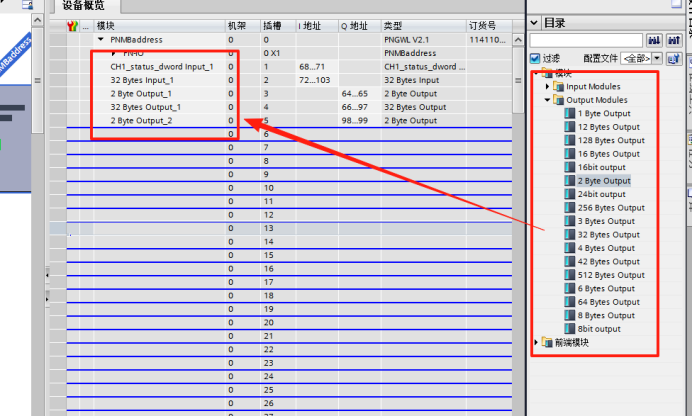Click the icon beside 16 Bytes Output
692x416 pixels.
569,154
